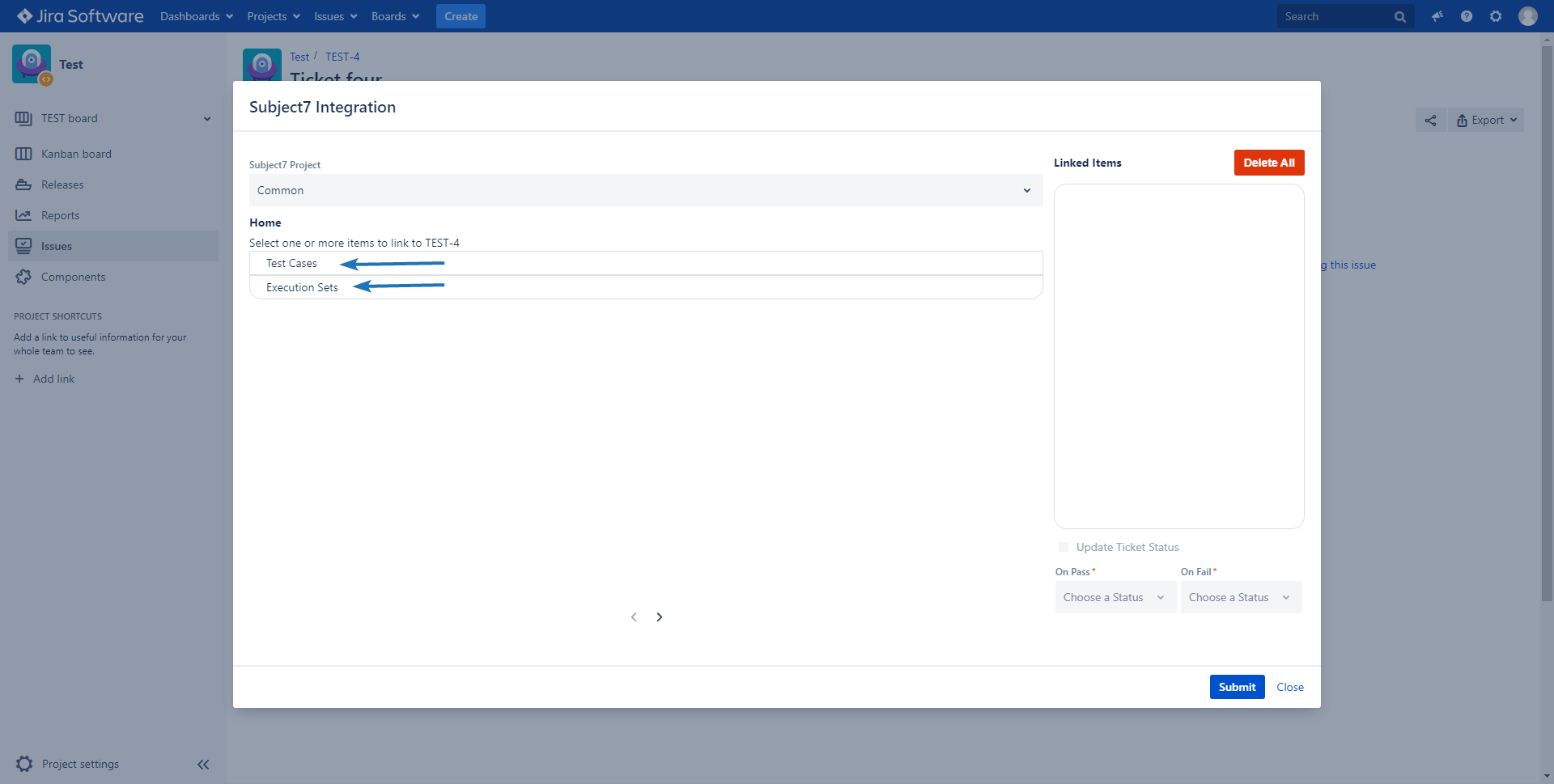Select the Test Cases item
The width and height of the screenshot is (1554, 784).
click(292, 264)
